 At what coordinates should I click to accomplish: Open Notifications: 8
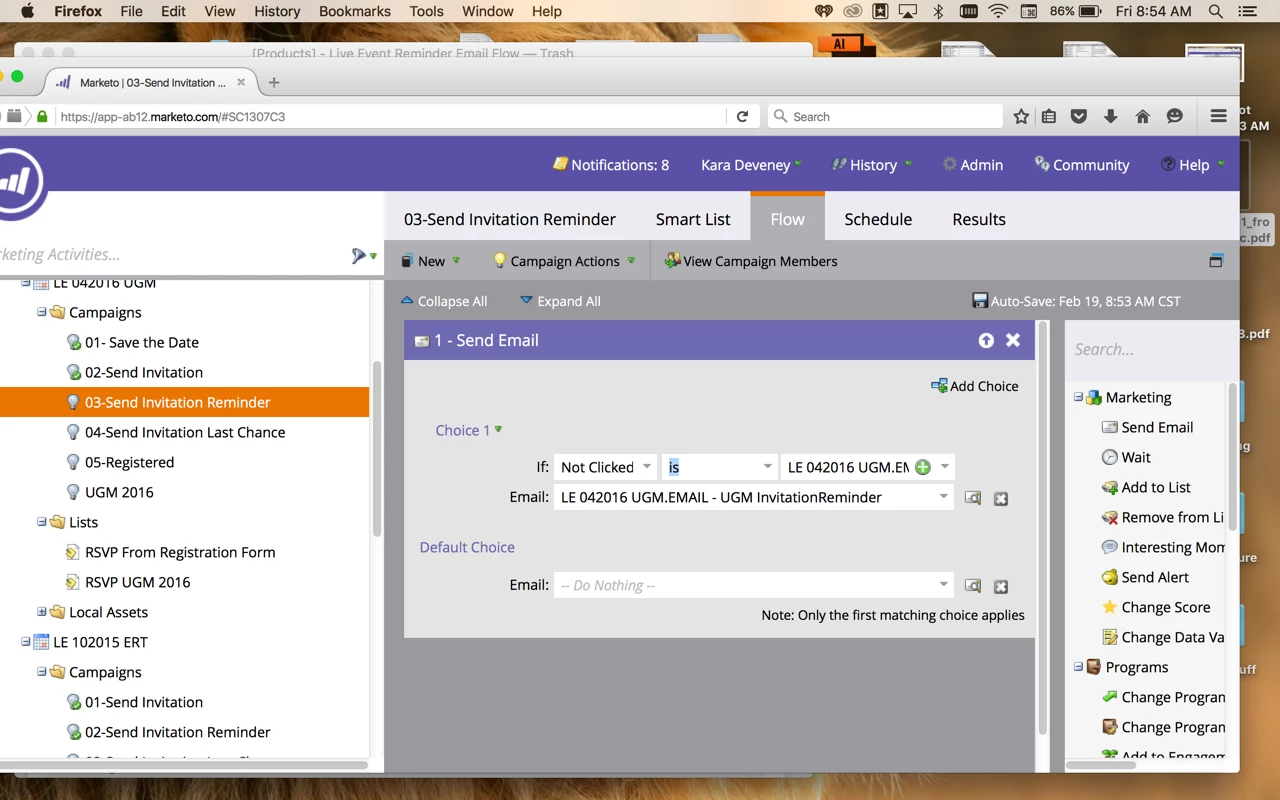coord(611,165)
